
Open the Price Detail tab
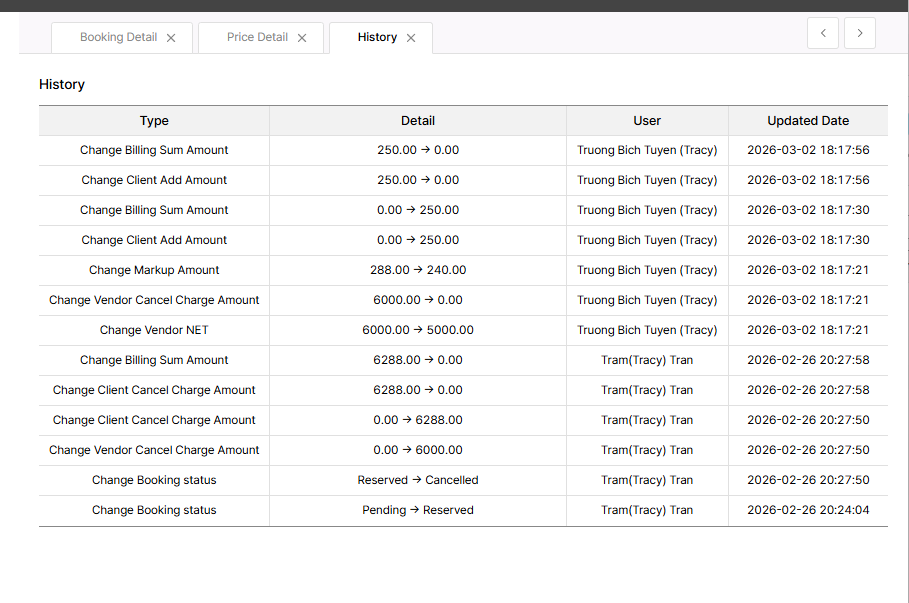(x=257, y=37)
